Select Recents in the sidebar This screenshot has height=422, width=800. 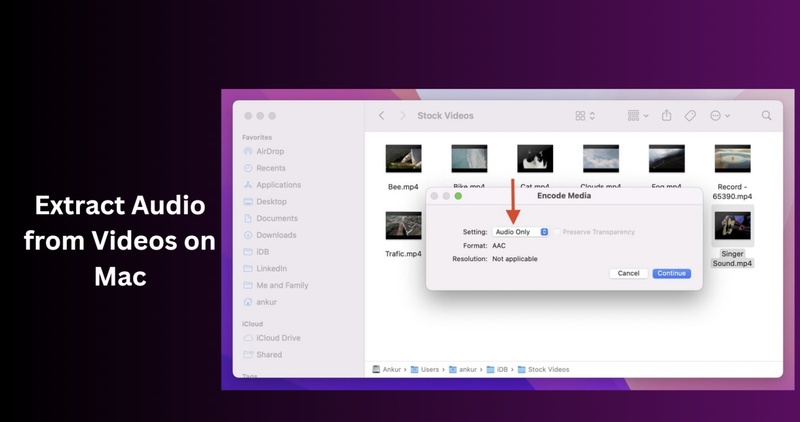click(270, 168)
